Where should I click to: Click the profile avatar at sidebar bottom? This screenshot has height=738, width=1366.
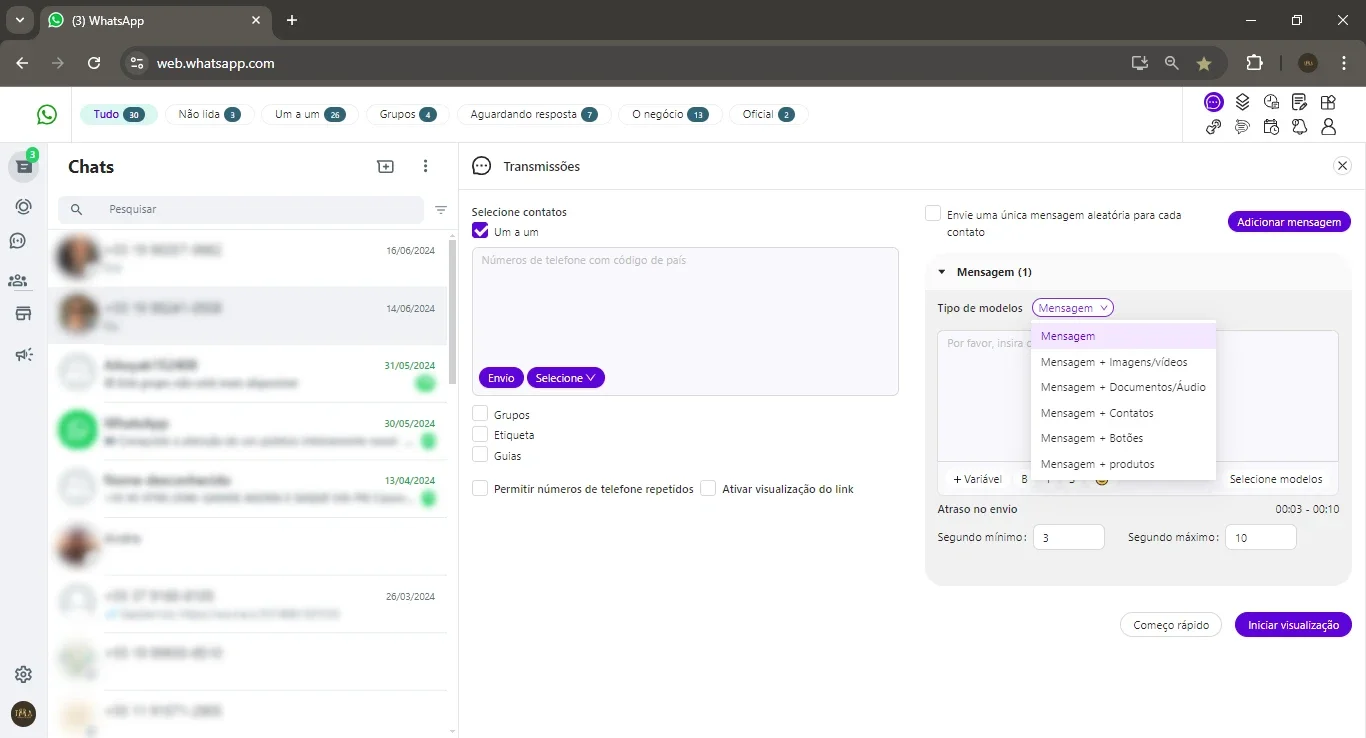pos(23,714)
